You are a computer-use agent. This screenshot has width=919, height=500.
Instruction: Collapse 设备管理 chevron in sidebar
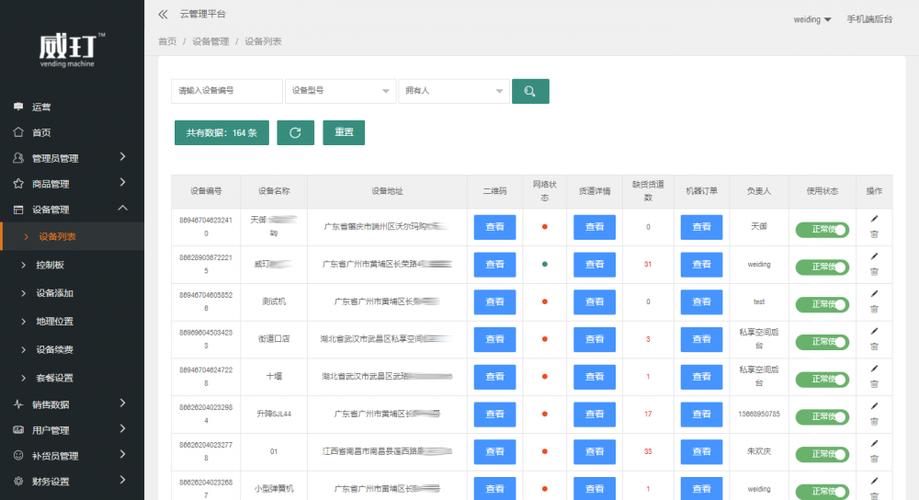click(122, 208)
